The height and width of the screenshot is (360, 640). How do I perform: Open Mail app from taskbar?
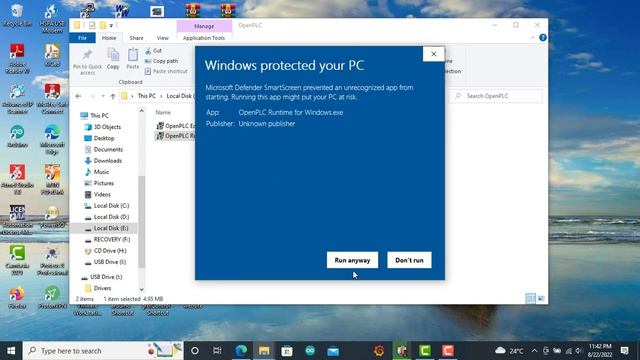[x=333, y=351]
